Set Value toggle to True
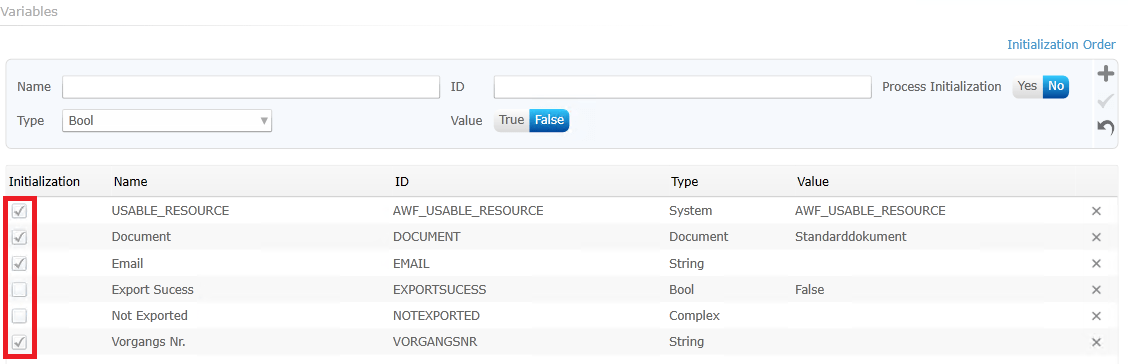The width and height of the screenshot is (1128, 364). coord(511,121)
